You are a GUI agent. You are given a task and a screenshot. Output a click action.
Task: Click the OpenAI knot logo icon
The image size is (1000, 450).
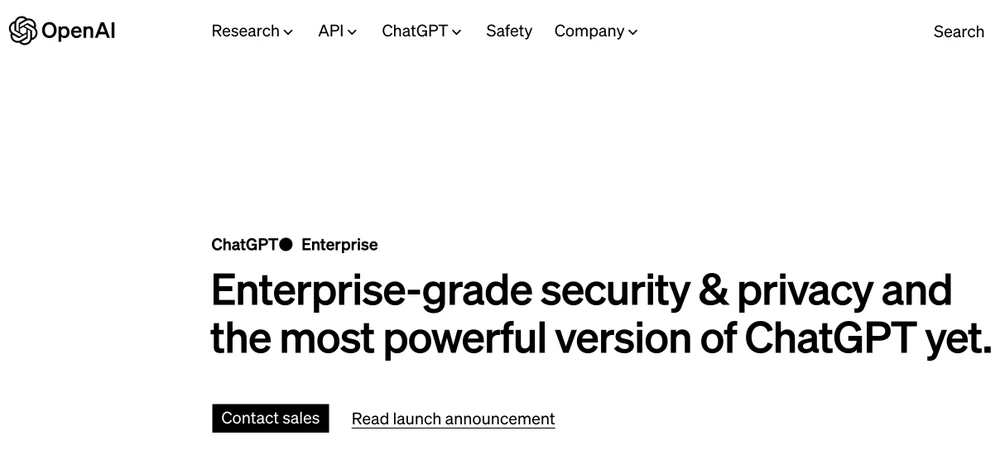pyautogui.click(x=22, y=31)
